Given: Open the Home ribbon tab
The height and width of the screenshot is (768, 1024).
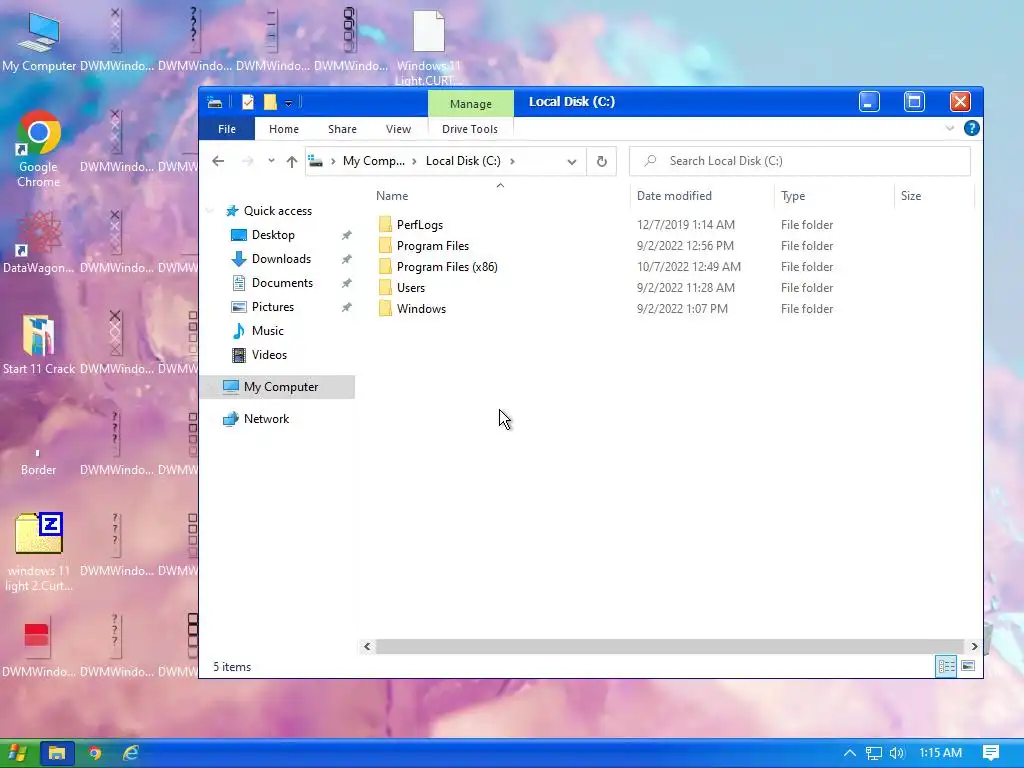Looking at the screenshot, I should [283, 129].
